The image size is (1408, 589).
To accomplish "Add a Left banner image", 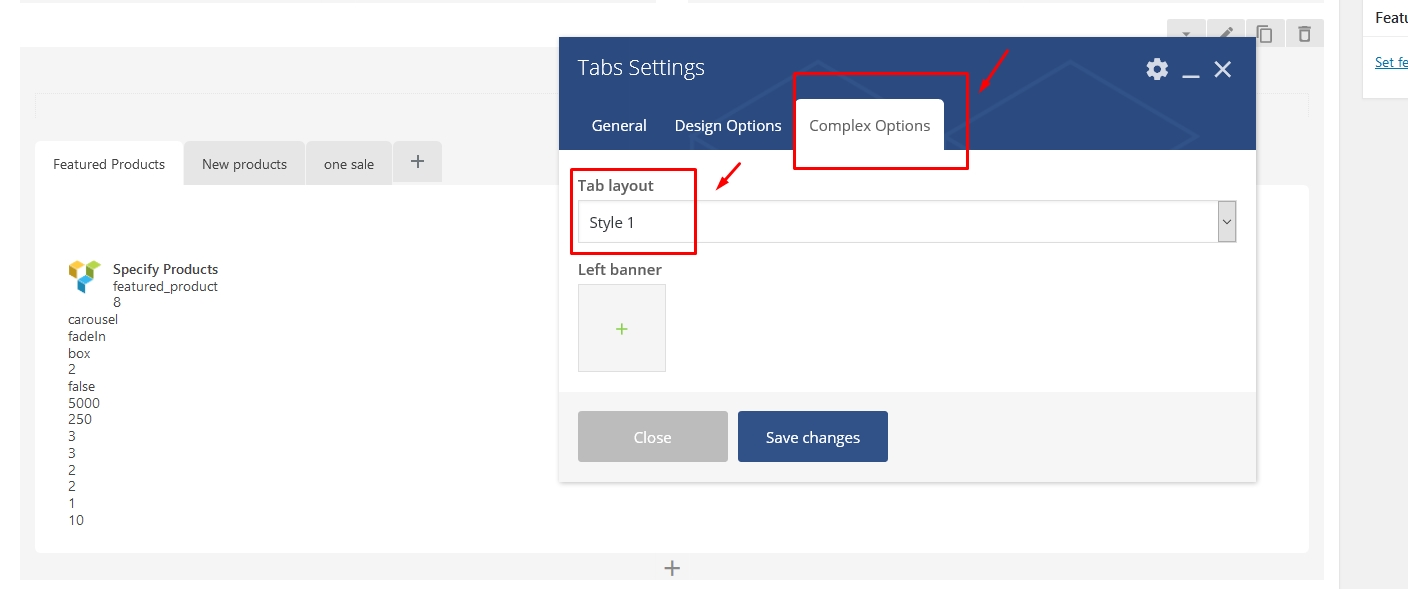I will (x=621, y=328).
